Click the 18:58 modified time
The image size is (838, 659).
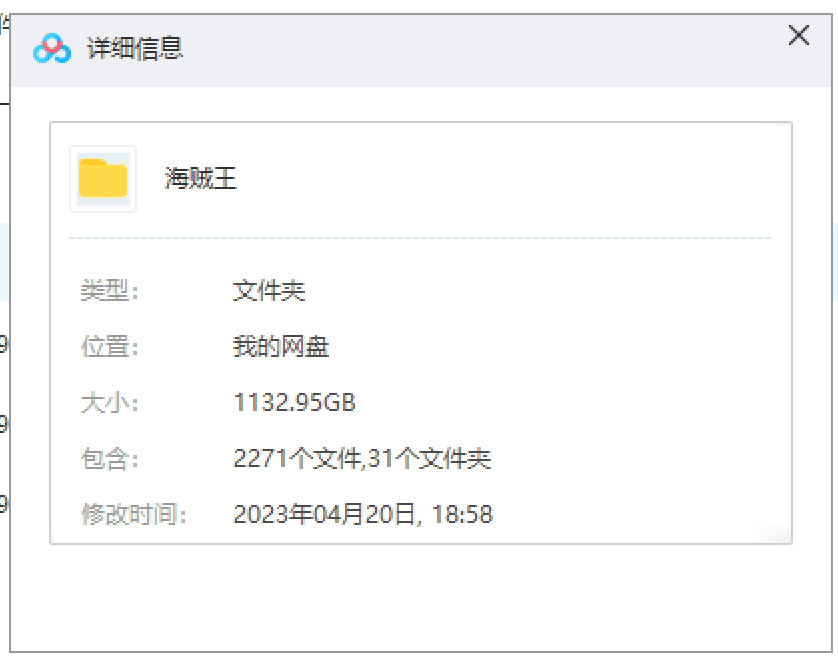pyautogui.click(x=462, y=514)
